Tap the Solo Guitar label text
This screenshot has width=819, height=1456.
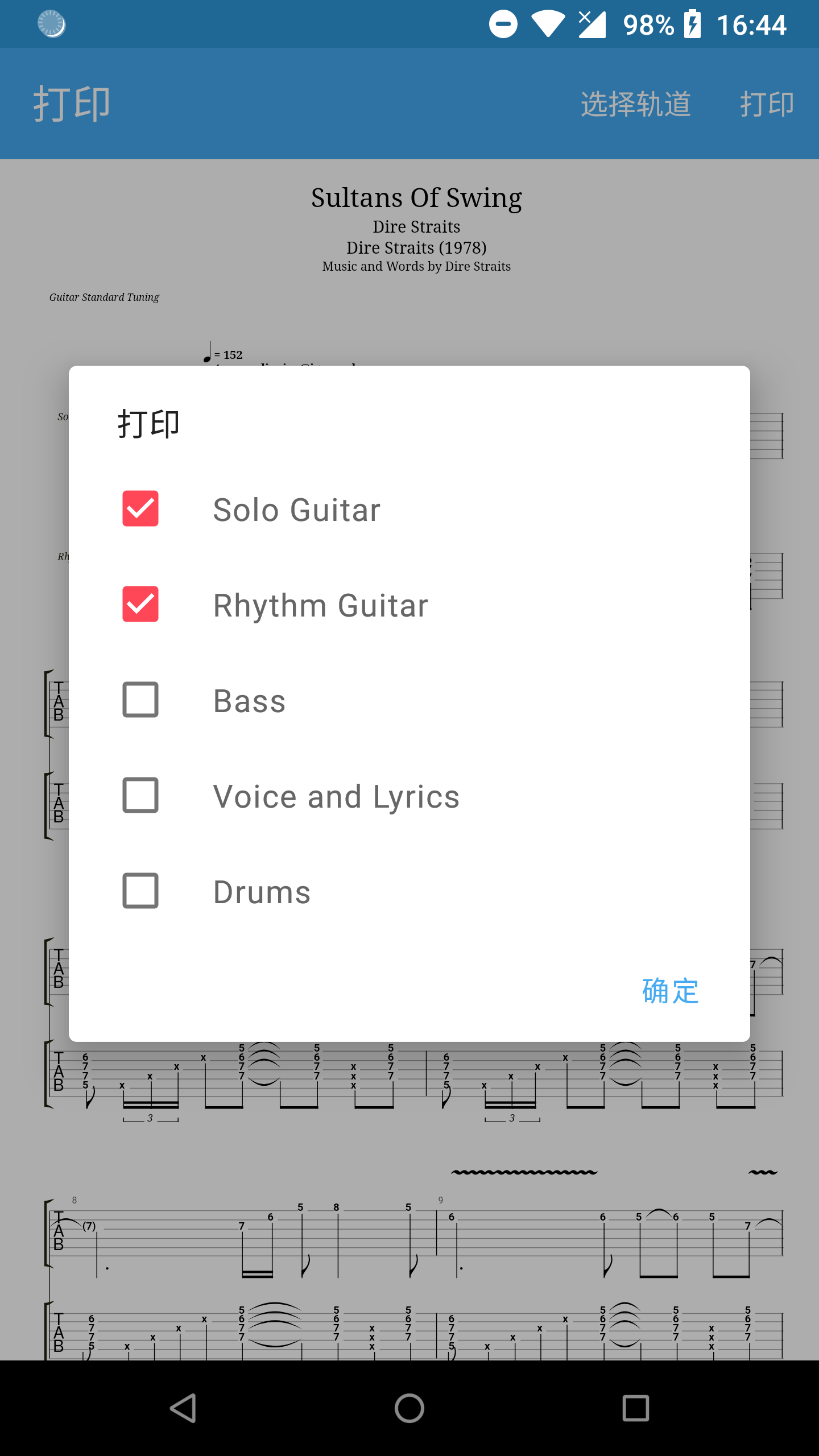pyautogui.click(x=296, y=510)
